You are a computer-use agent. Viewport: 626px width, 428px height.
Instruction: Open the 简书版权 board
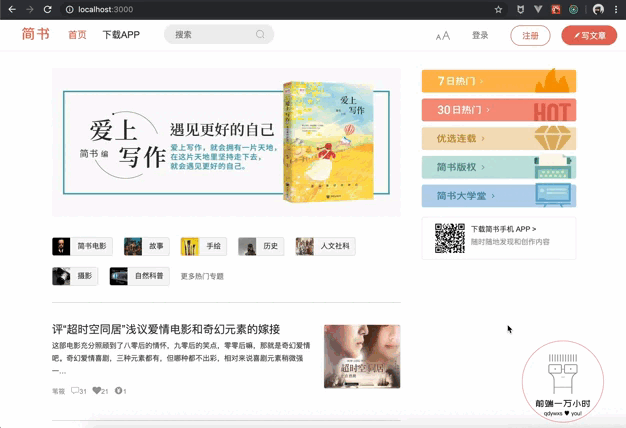click(499, 167)
